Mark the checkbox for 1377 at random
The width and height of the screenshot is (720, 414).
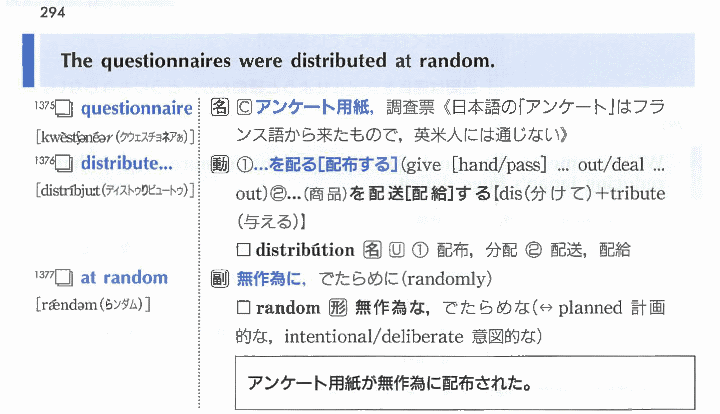point(62,279)
